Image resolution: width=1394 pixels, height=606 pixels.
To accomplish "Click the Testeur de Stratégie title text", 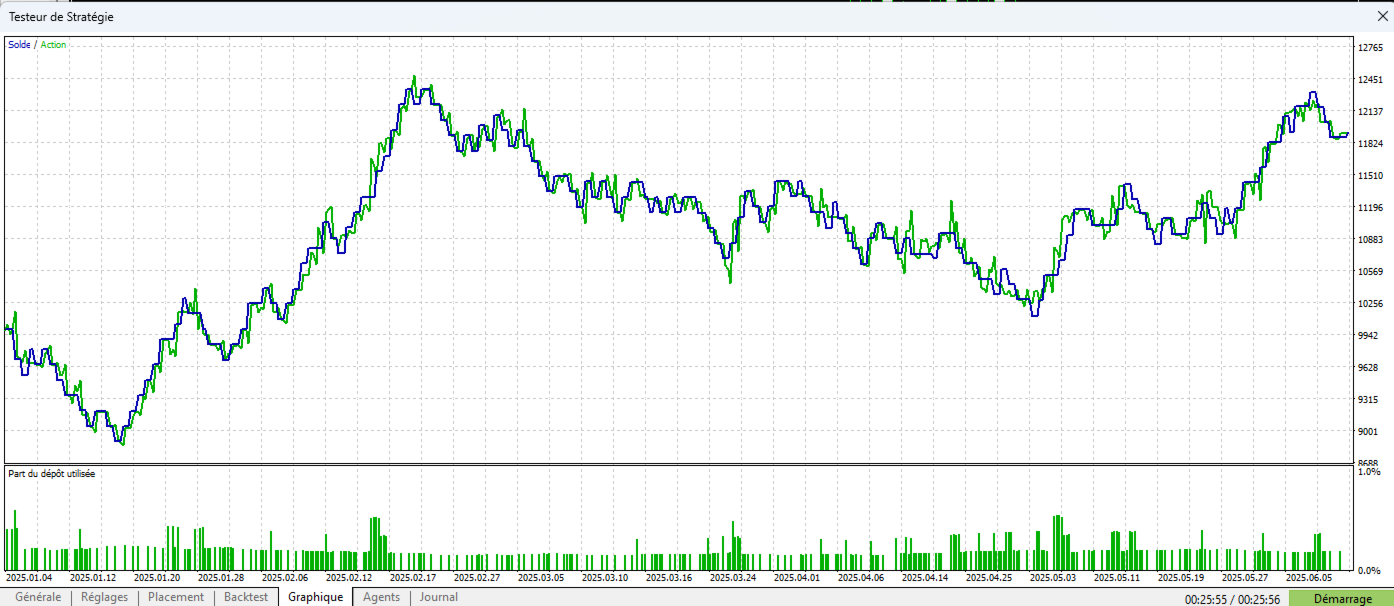I will point(61,17).
